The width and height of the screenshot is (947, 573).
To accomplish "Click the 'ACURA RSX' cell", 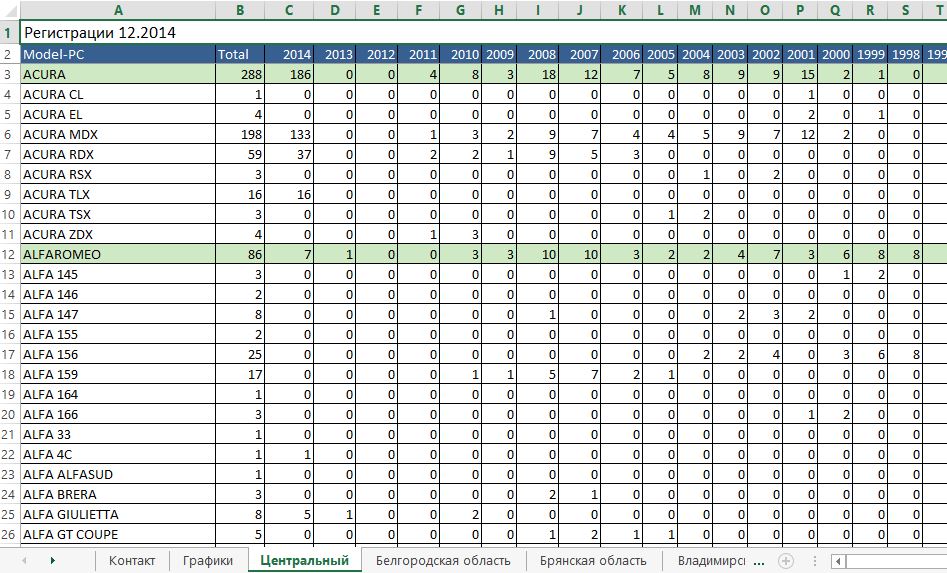I will click(x=118, y=174).
